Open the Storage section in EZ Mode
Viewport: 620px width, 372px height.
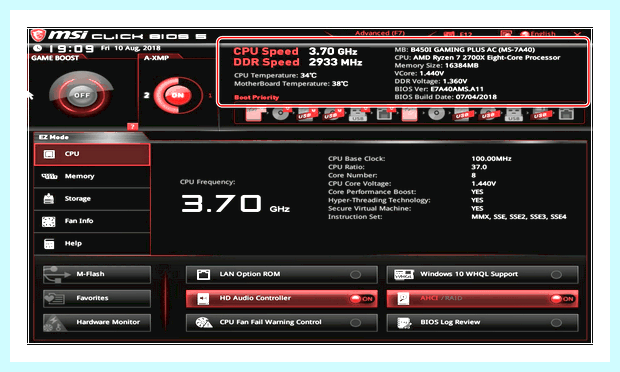pyautogui.click(x=92, y=198)
